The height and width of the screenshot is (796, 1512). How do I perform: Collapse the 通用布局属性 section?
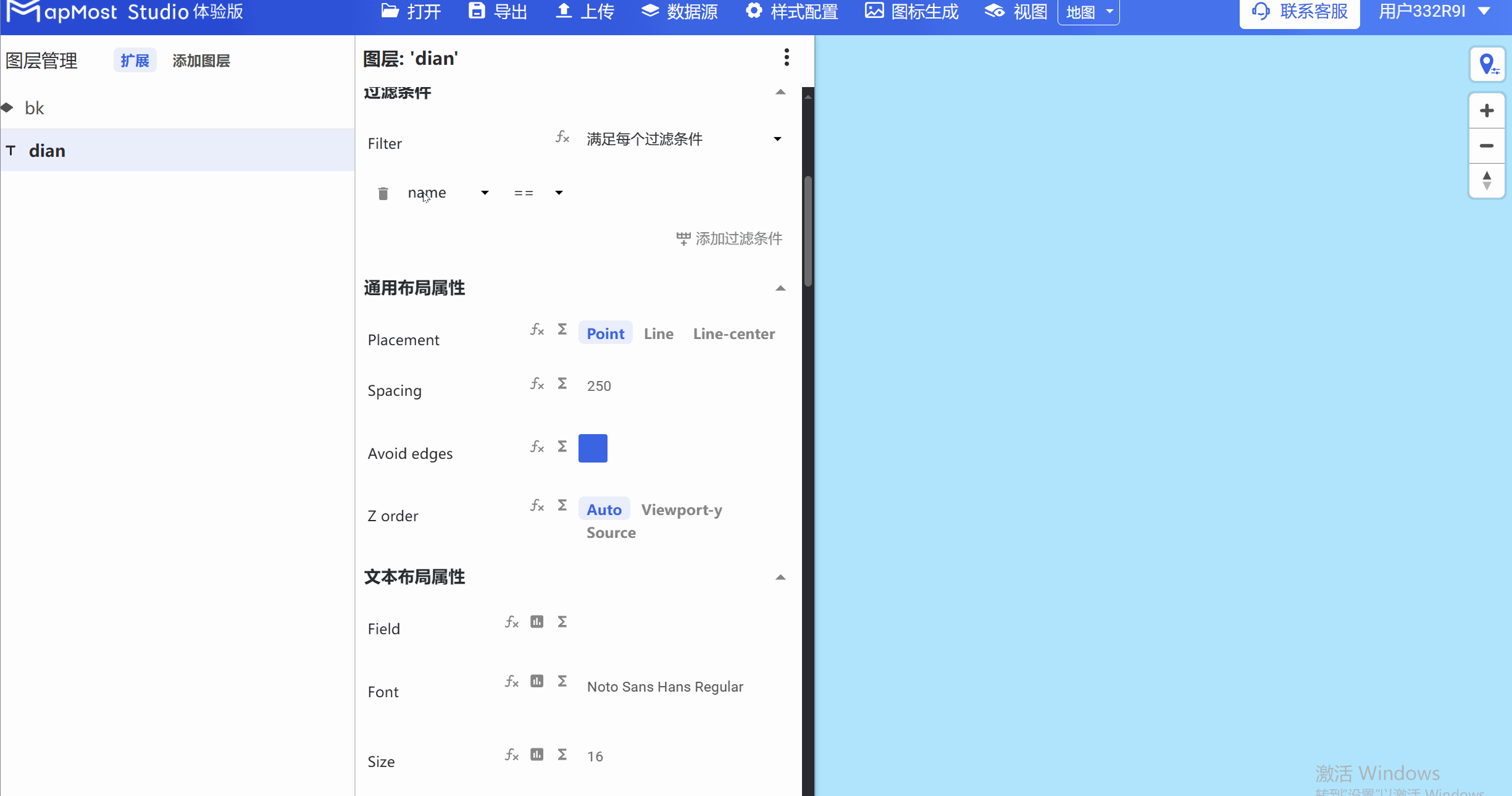(780, 288)
